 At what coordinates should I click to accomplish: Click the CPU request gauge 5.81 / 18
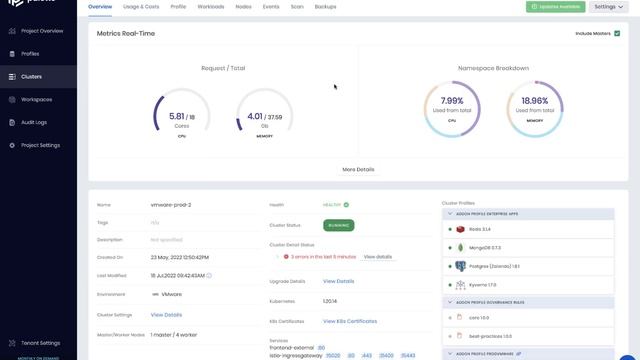coord(182,111)
